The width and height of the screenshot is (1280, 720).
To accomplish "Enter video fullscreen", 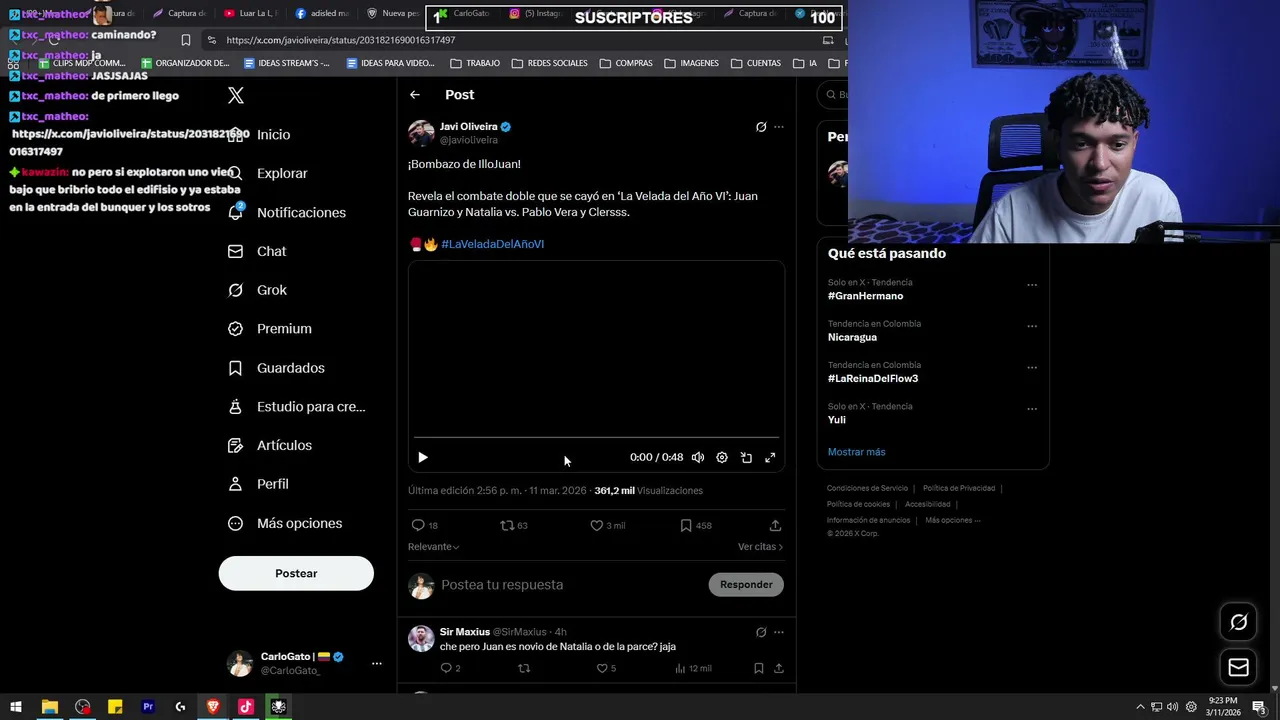I will tap(770, 457).
